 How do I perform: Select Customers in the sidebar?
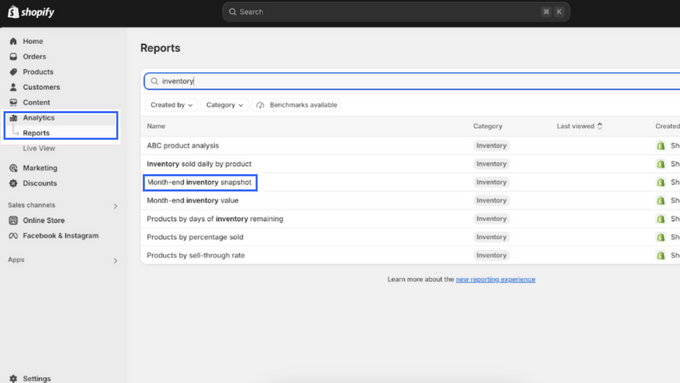tap(41, 87)
